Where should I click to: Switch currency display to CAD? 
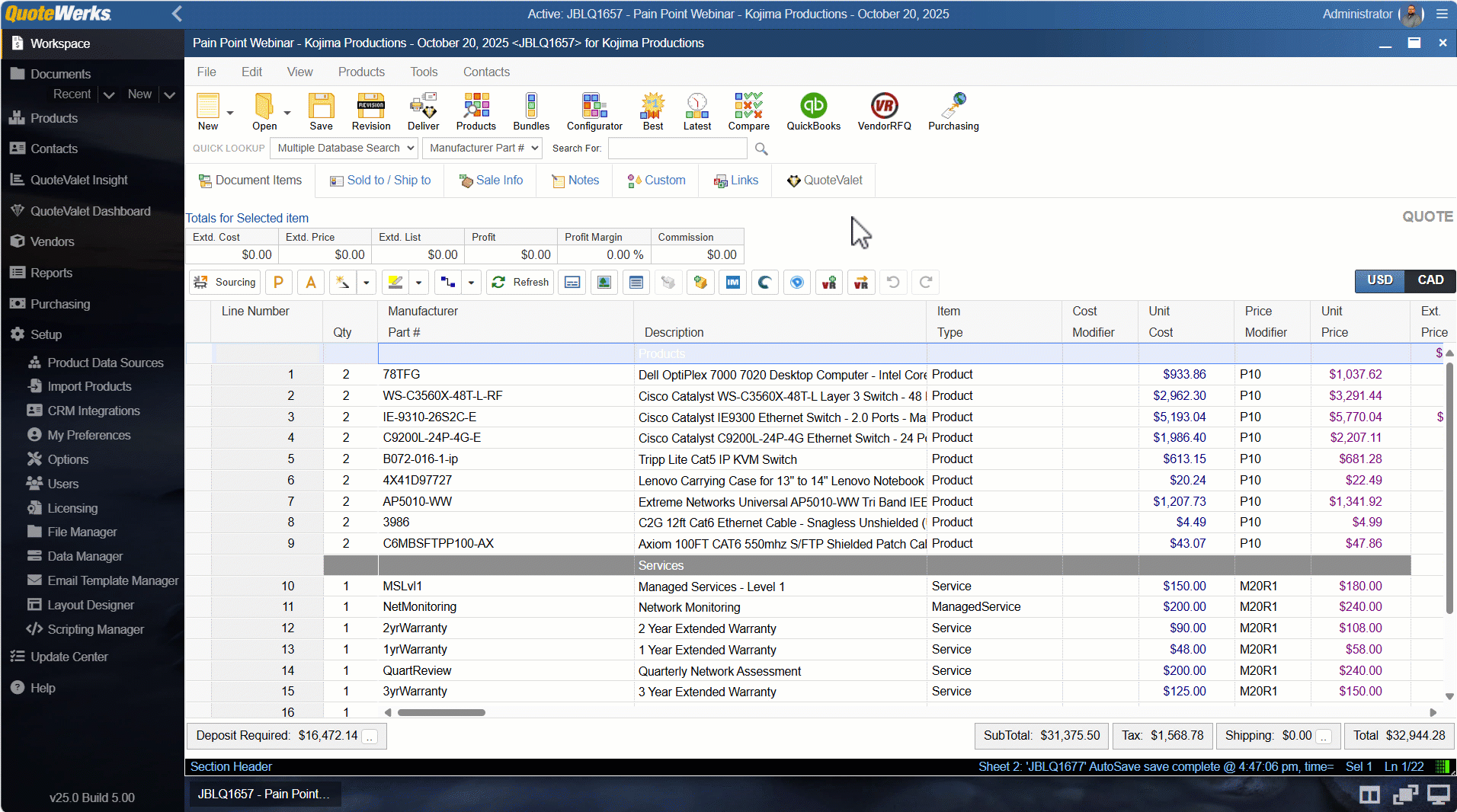pyautogui.click(x=1430, y=280)
